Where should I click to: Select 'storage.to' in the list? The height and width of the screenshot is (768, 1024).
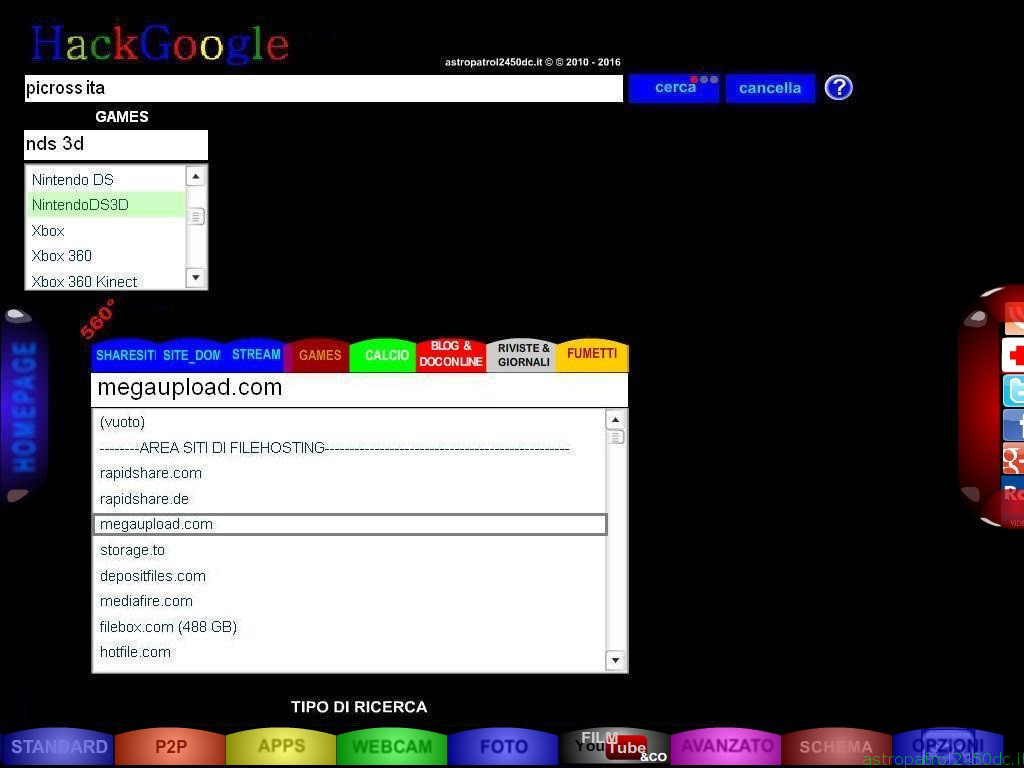350,550
